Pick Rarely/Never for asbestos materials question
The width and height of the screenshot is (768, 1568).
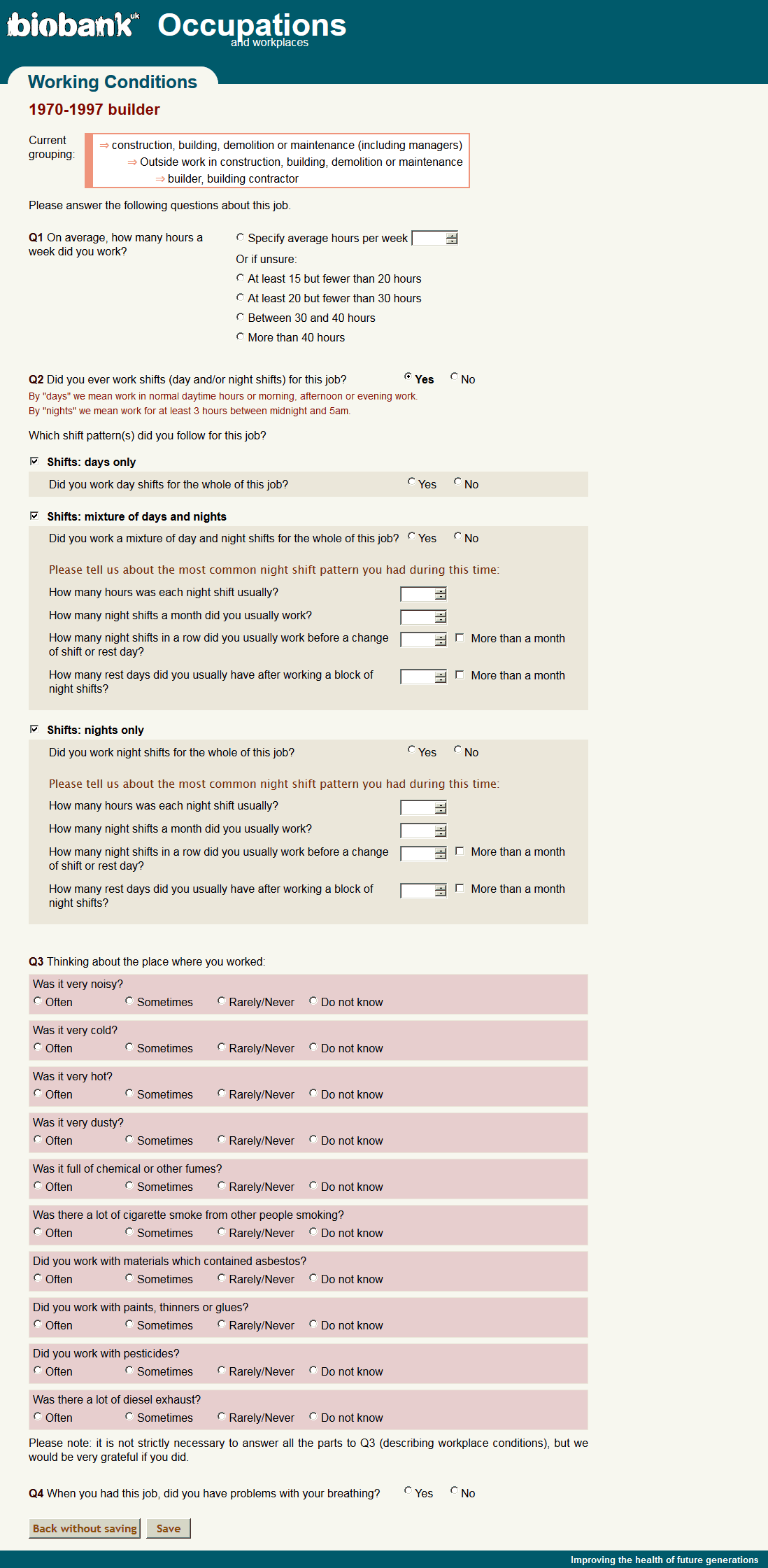pos(222,1278)
